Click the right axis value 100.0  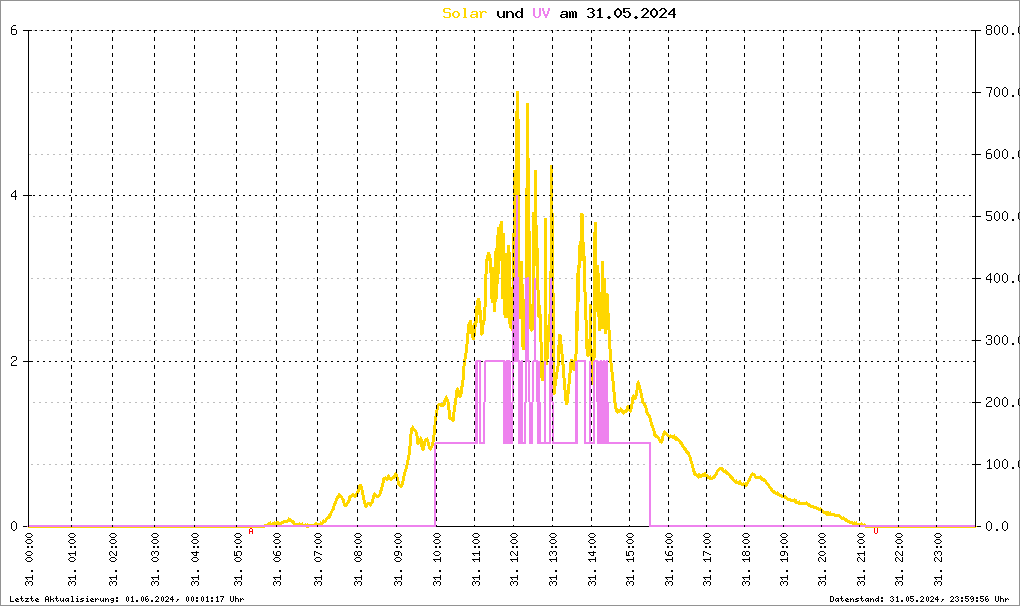(999, 464)
